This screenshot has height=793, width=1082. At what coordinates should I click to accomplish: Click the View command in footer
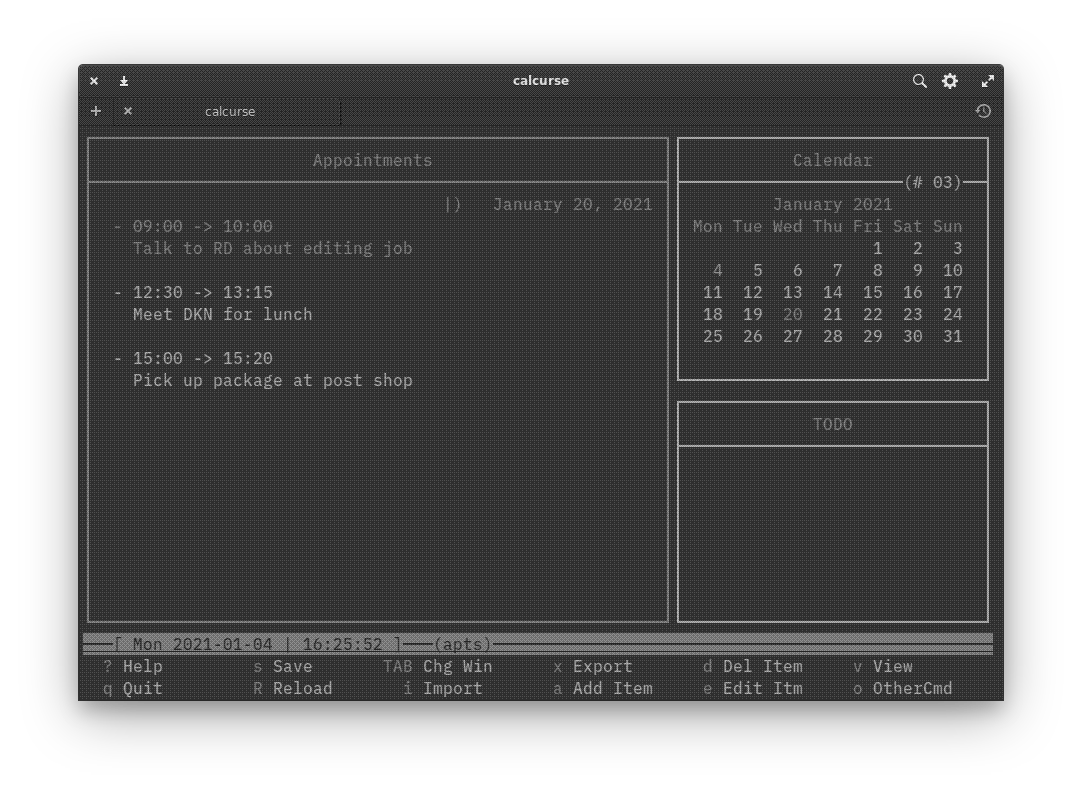pos(892,667)
